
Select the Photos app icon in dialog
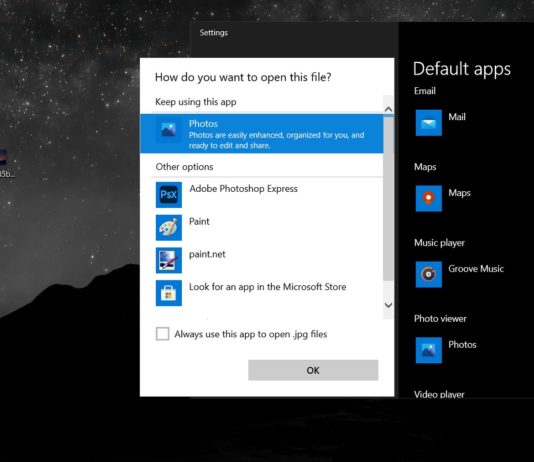169,130
